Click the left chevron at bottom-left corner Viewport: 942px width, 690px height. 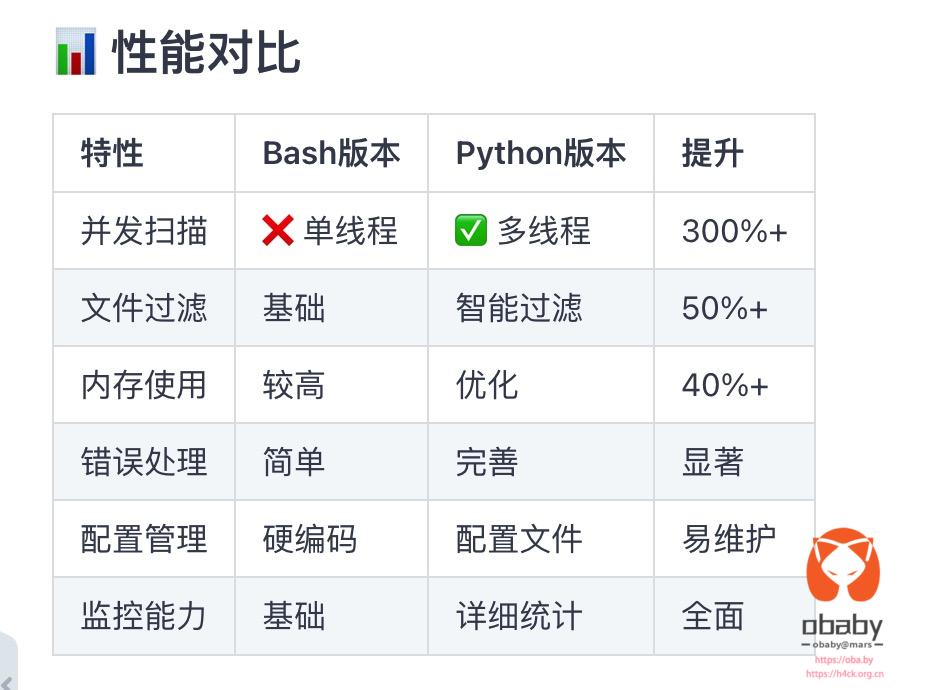(7, 682)
